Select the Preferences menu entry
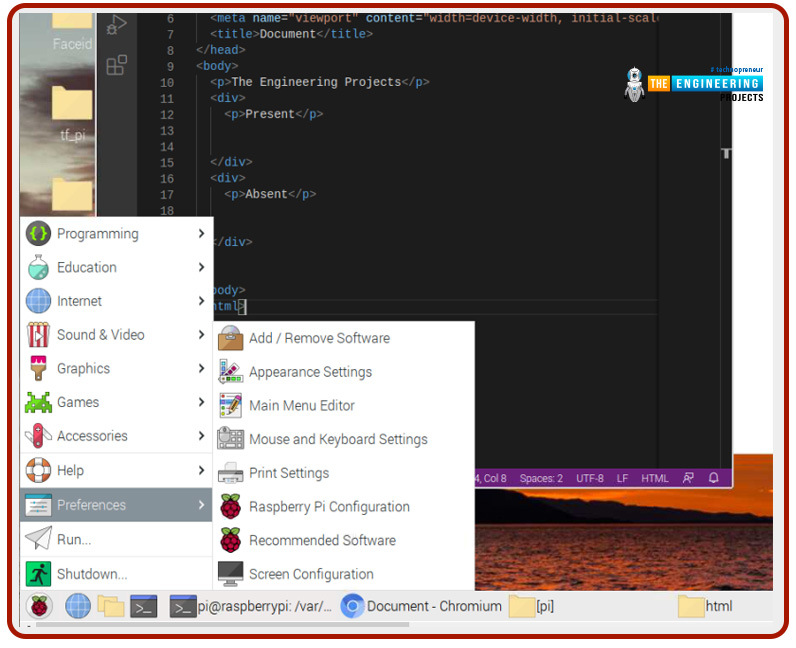This screenshot has height=648, width=796. (116, 505)
